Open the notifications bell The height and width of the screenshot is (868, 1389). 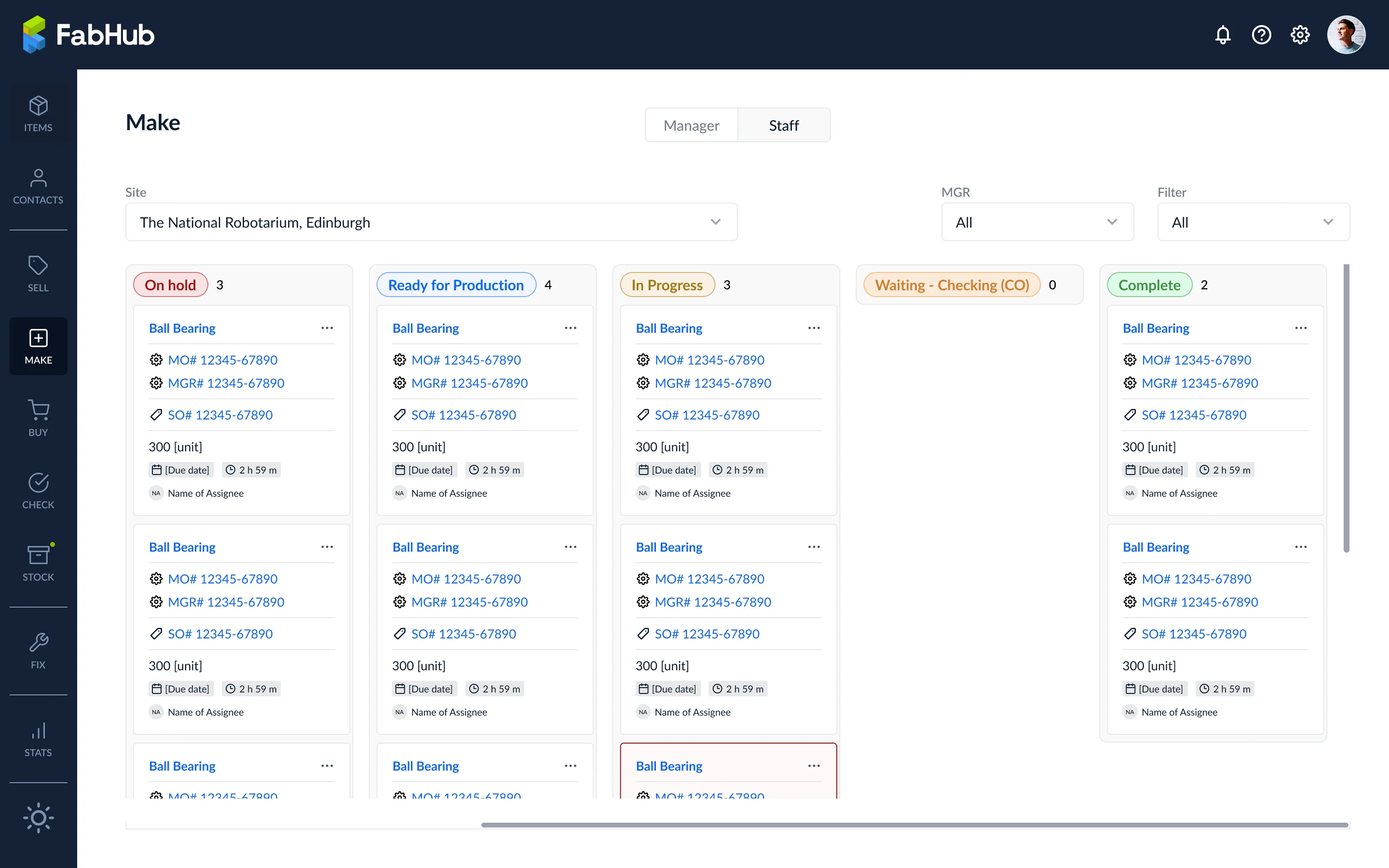[x=1223, y=35]
